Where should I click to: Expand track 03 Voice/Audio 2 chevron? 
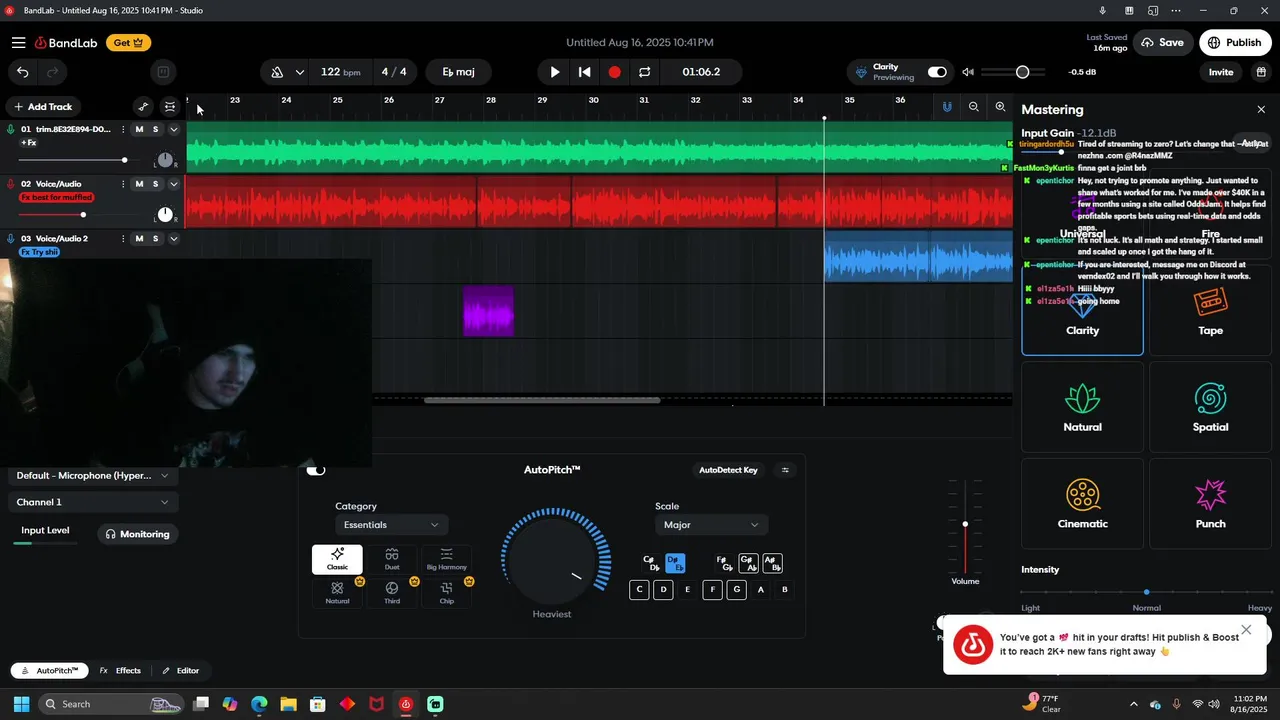(x=173, y=239)
